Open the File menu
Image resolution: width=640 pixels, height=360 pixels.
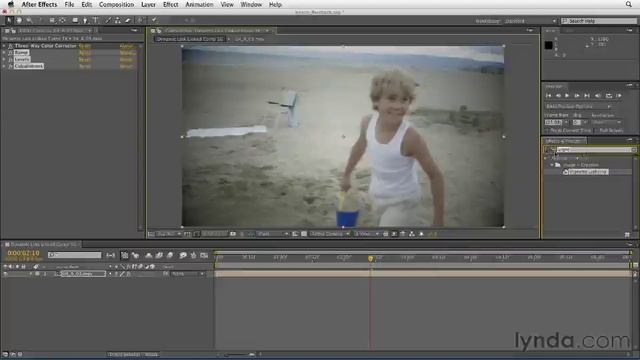(69, 4)
